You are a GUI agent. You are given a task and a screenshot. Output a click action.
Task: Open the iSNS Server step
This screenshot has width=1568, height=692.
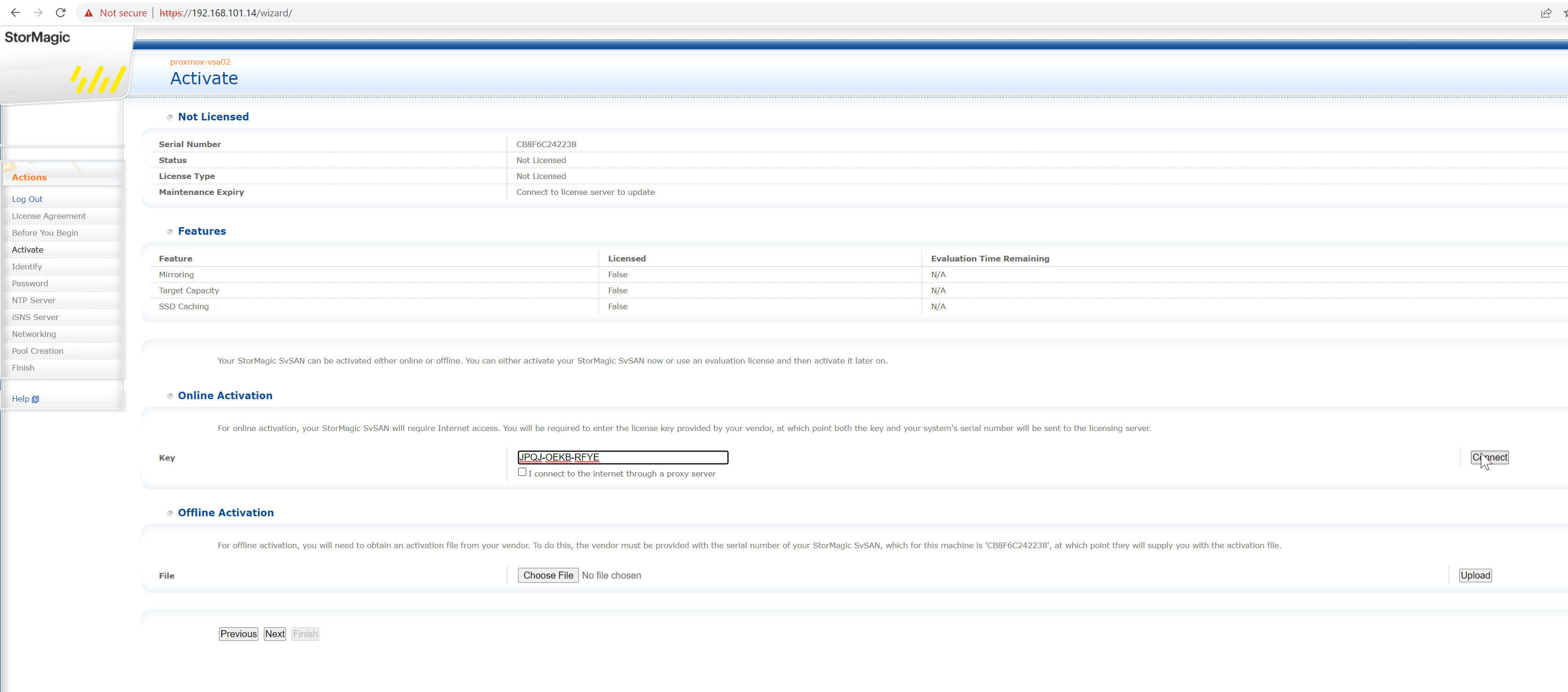(x=35, y=317)
